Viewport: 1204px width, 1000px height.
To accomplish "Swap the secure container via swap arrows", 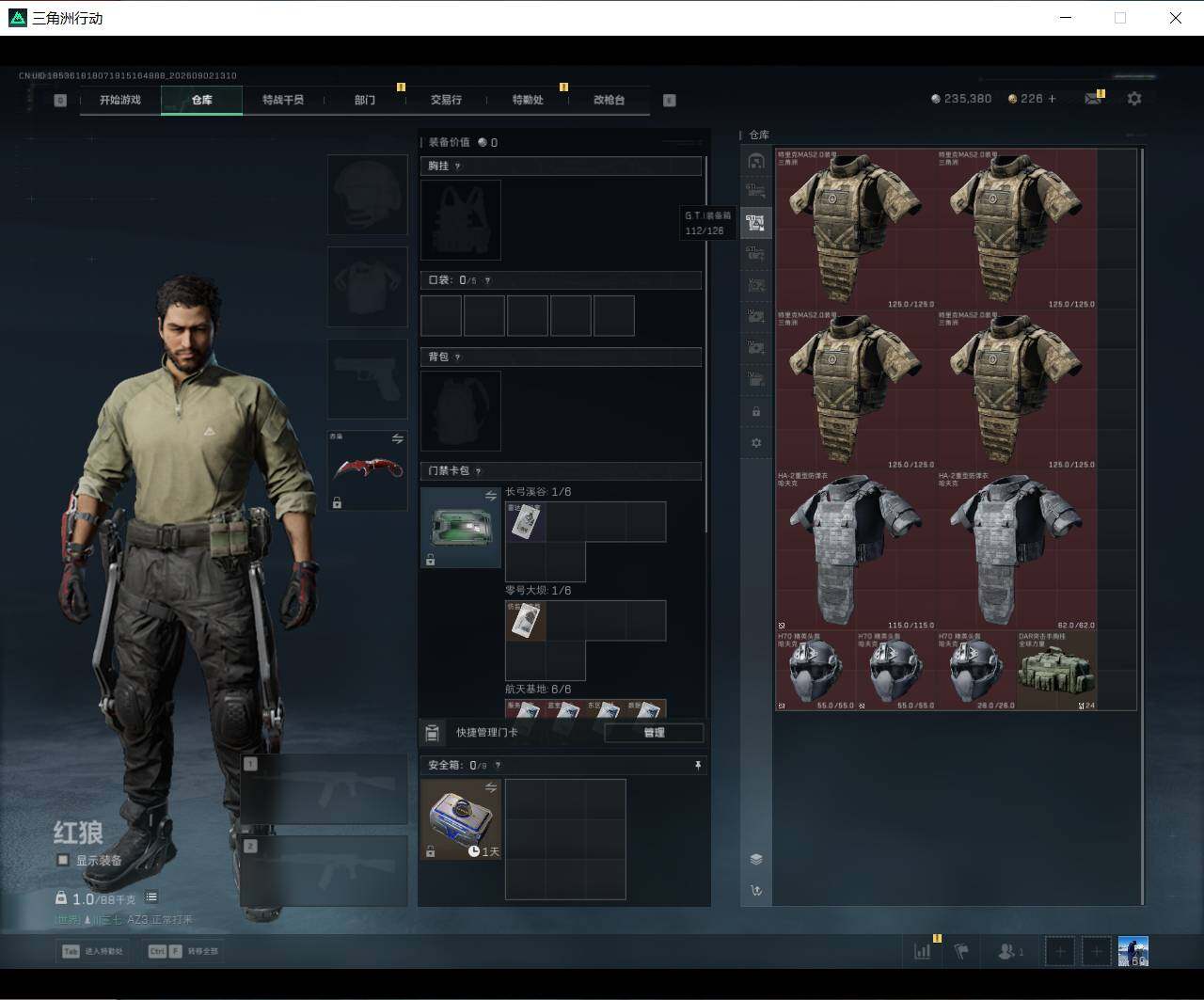I will click(x=490, y=787).
